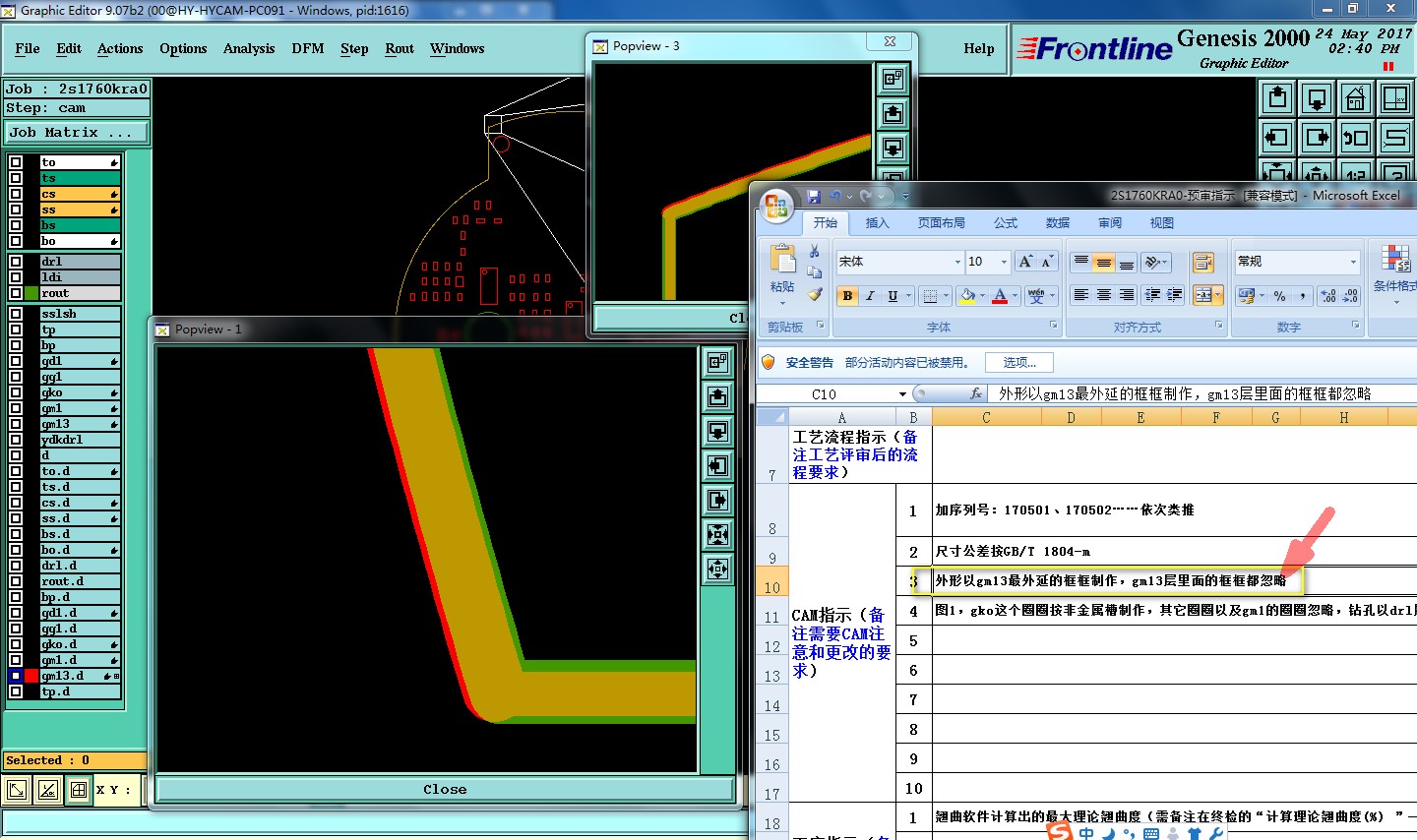Toggle checkbox for layer 'gm13.d'
This screenshot has height=840, width=1417.
coord(16,676)
